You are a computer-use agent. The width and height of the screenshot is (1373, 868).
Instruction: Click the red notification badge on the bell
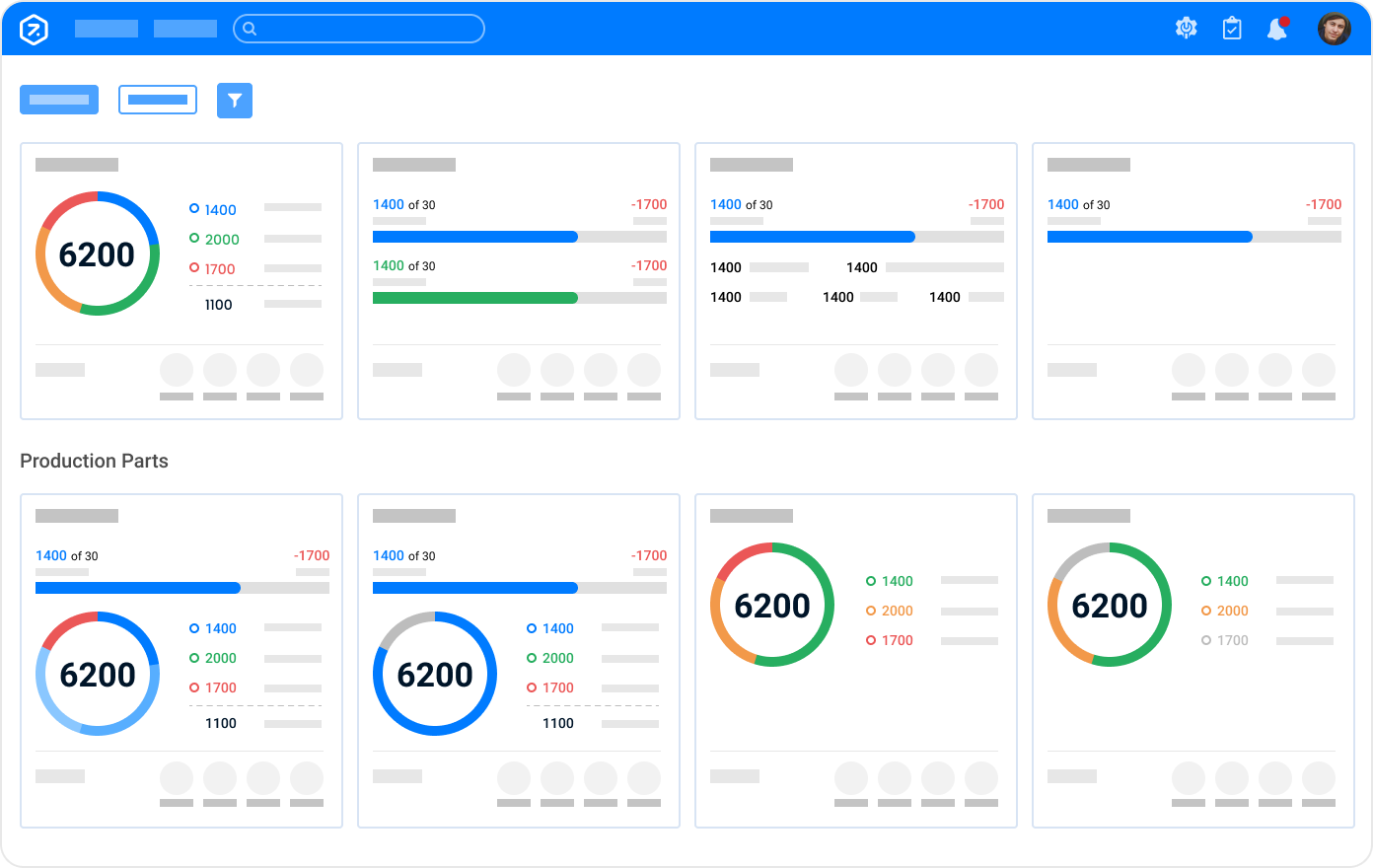[1286, 20]
